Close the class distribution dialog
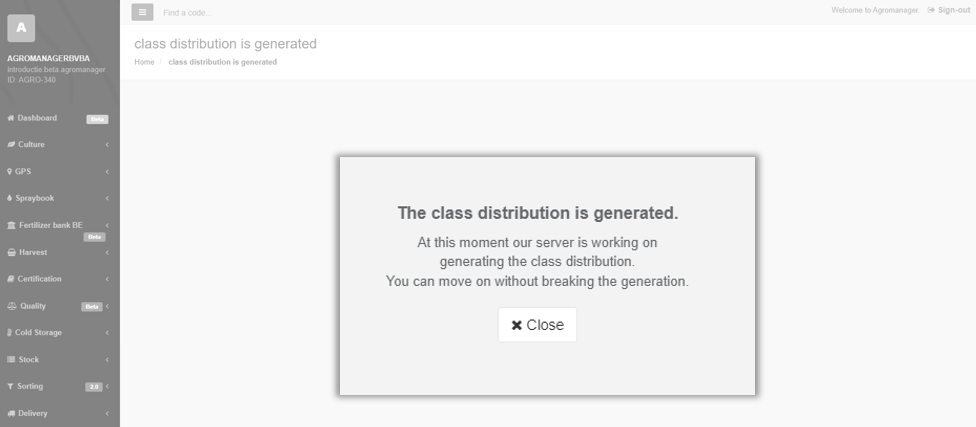Image resolution: width=976 pixels, height=427 pixels. click(537, 325)
